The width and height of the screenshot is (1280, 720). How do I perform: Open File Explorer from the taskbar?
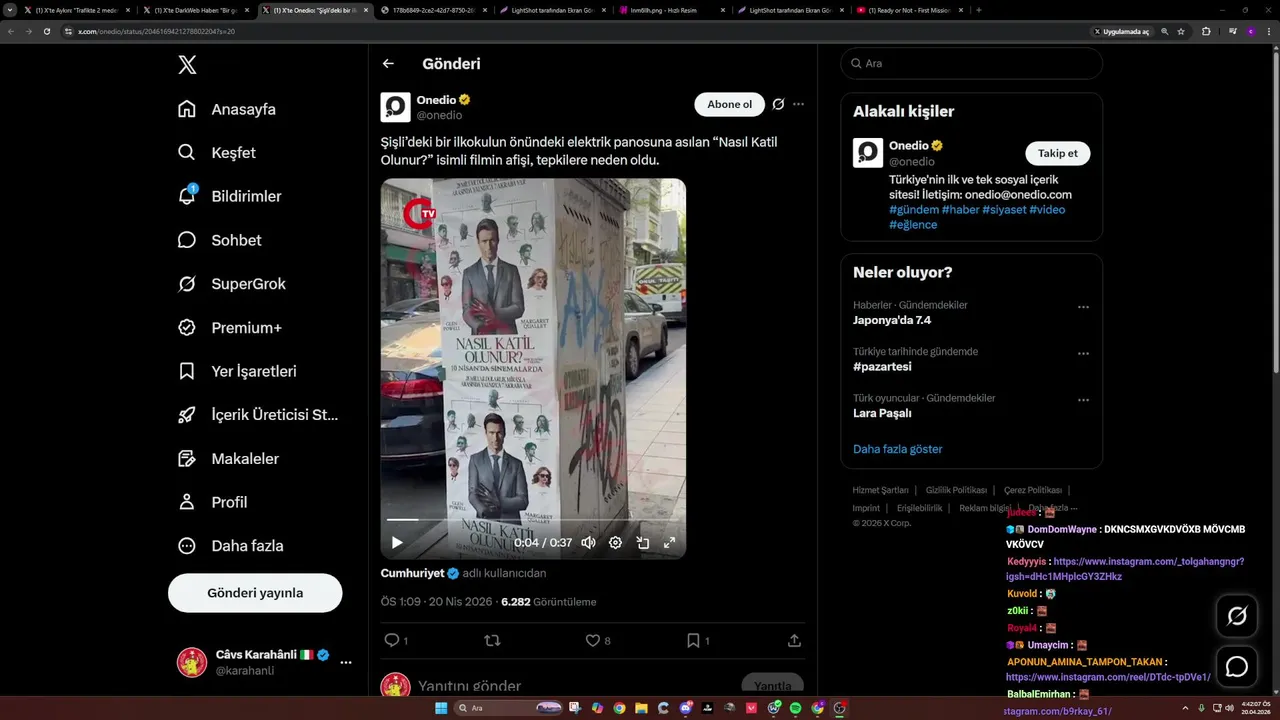[x=641, y=708]
